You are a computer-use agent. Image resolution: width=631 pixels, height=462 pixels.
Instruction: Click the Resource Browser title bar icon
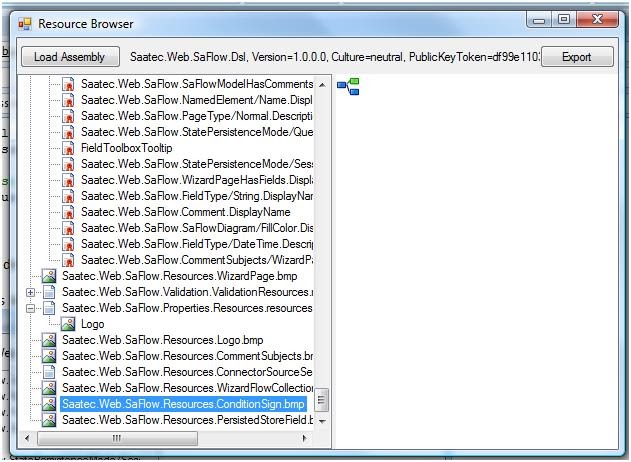click(25, 24)
